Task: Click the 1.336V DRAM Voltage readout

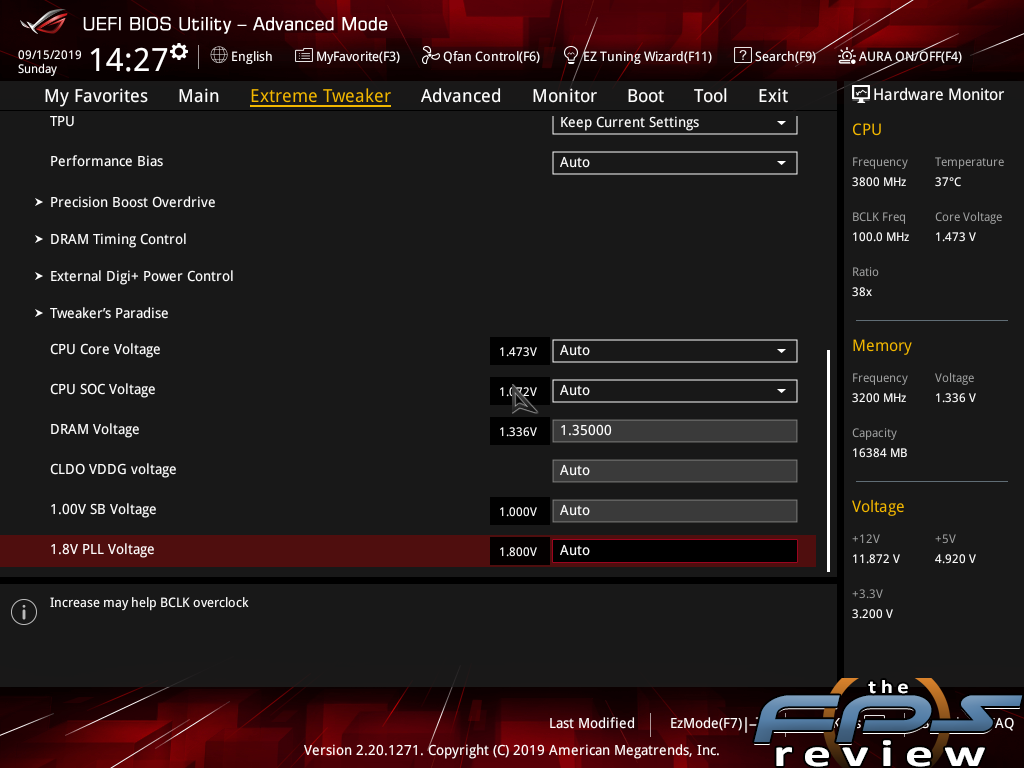Action: tap(518, 432)
